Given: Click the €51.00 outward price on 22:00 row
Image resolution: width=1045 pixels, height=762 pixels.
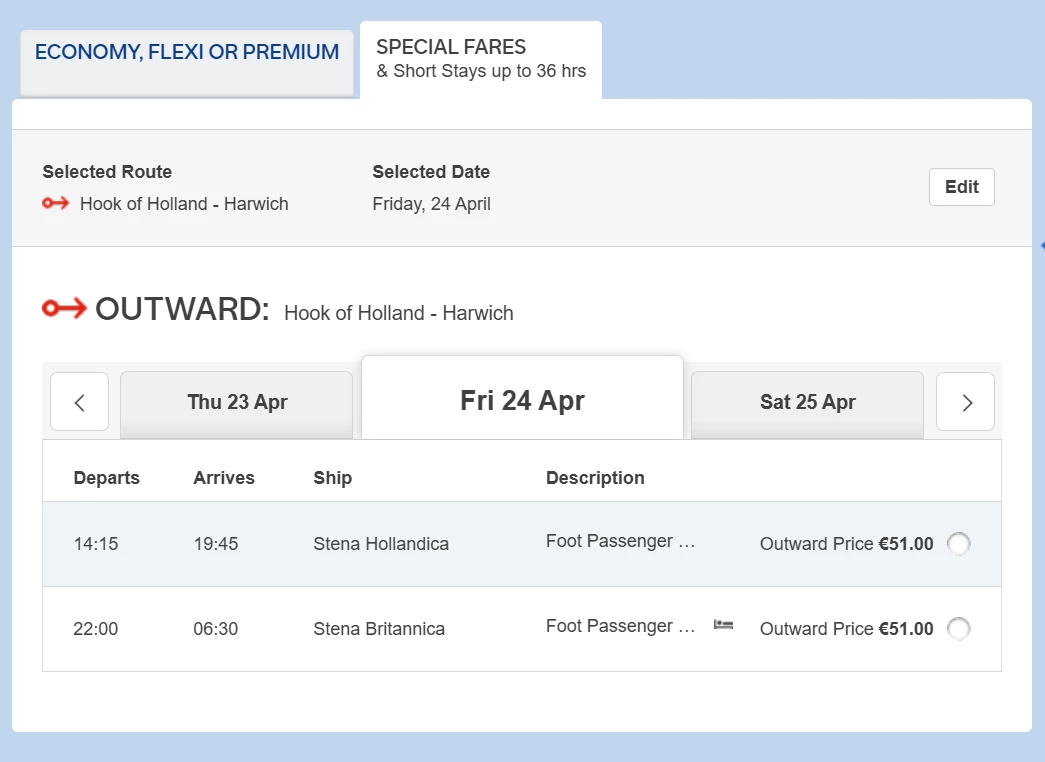Looking at the screenshot, I should (x=905, y=629).
